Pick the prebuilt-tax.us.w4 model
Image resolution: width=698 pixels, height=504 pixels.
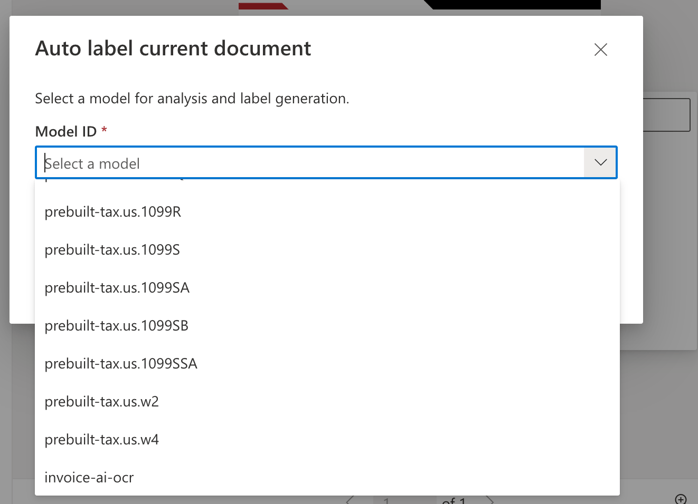coord(102,440)
